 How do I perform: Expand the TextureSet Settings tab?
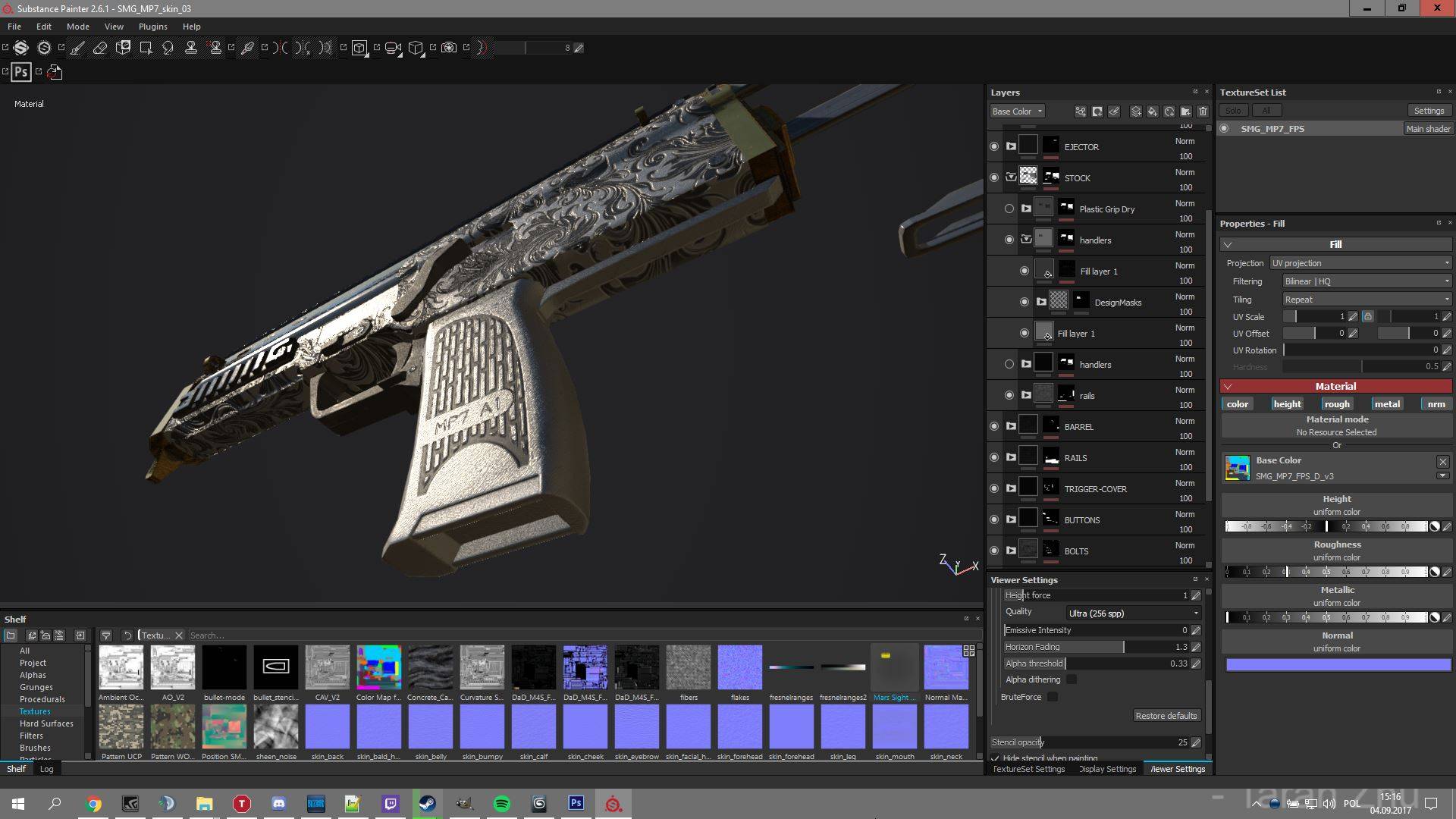click(x=1029, y=769)
